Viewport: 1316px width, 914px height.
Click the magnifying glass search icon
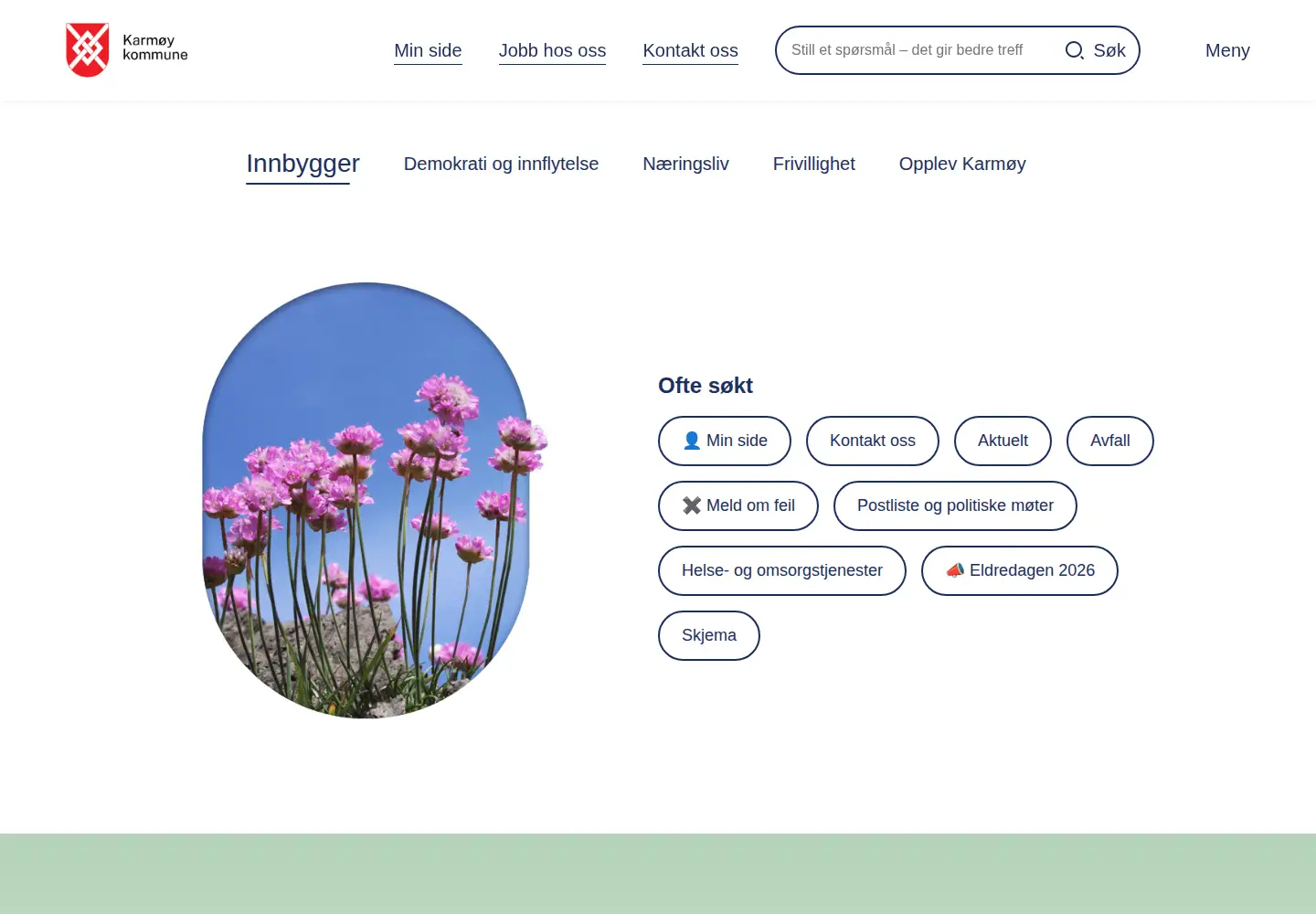pyautogui.click(x=1075, y=50)
